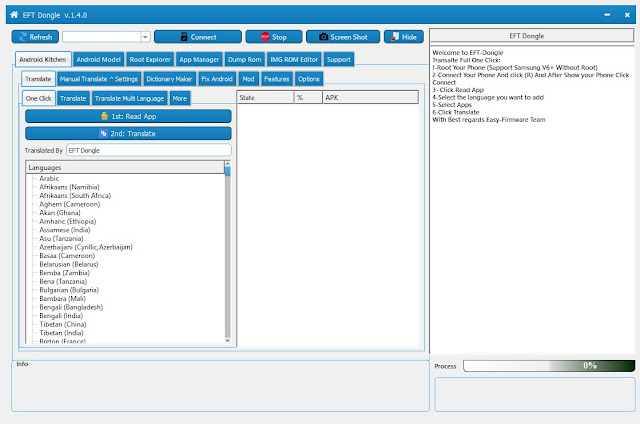
Task: Open the Features tab
Action: tap(276, 79)
